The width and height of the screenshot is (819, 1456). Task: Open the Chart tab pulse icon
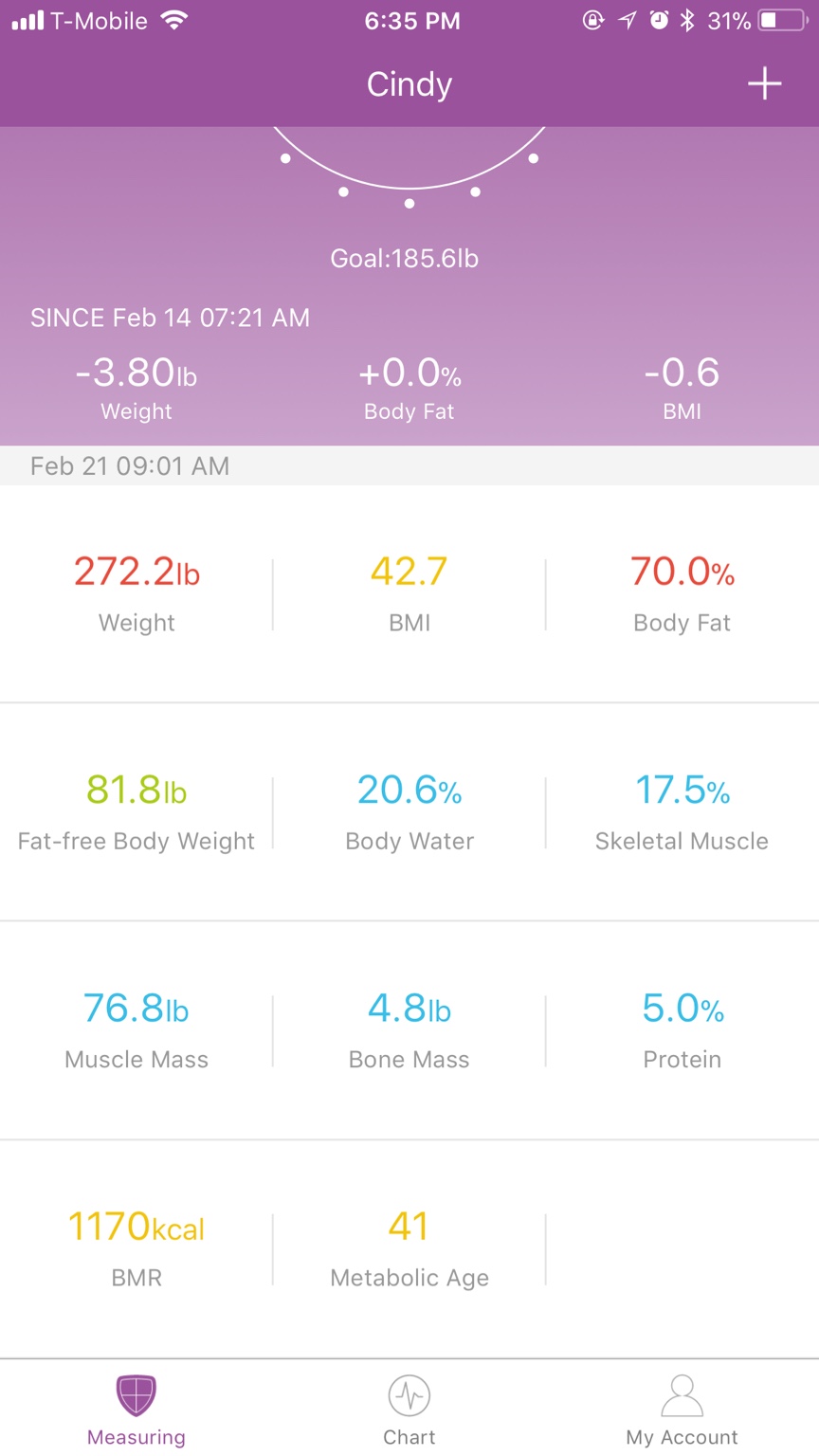click(x=409, y=1395)
